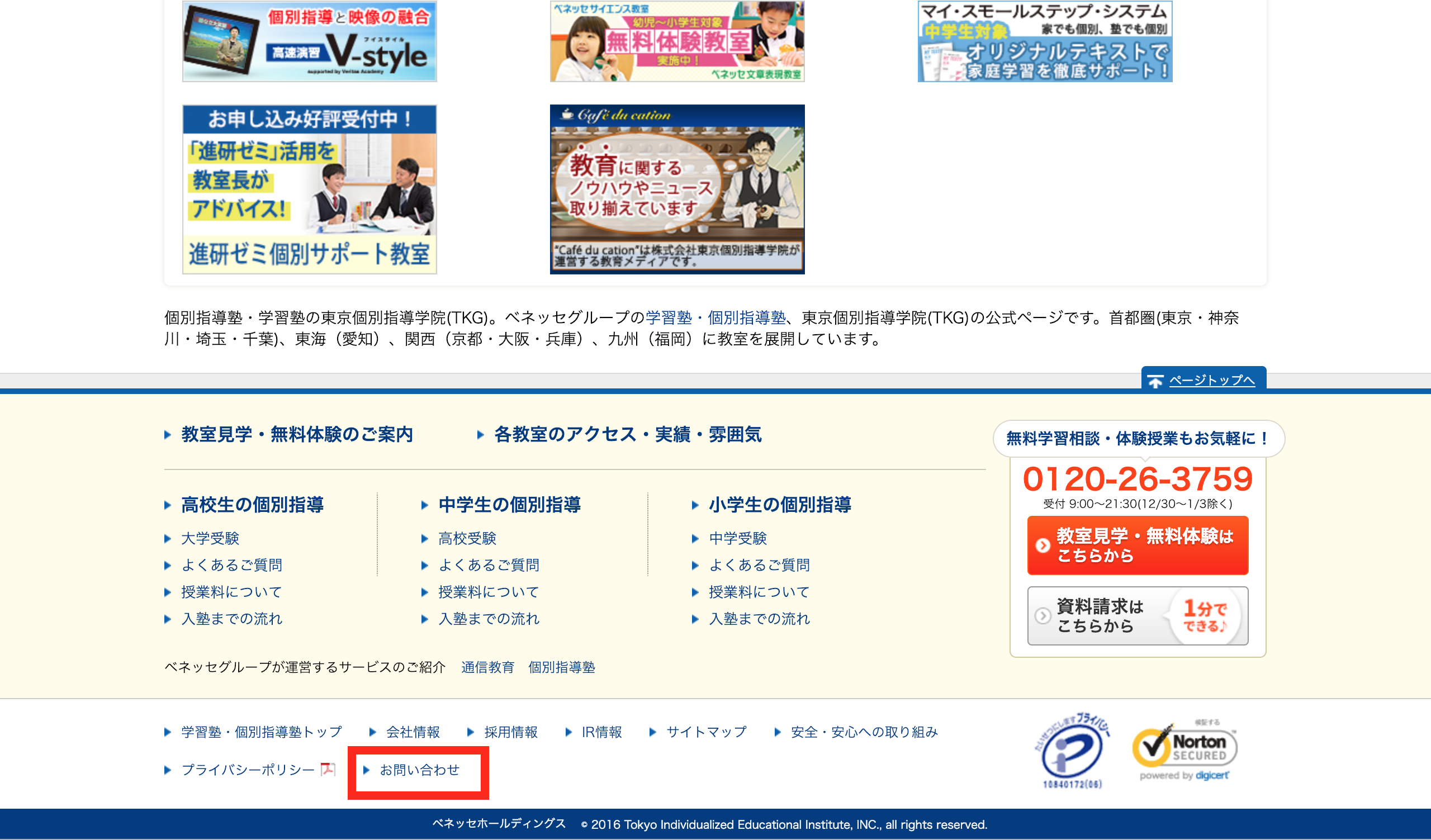Click the 中学受験 link
1431x840 pixels.
[x=738, y=538]
